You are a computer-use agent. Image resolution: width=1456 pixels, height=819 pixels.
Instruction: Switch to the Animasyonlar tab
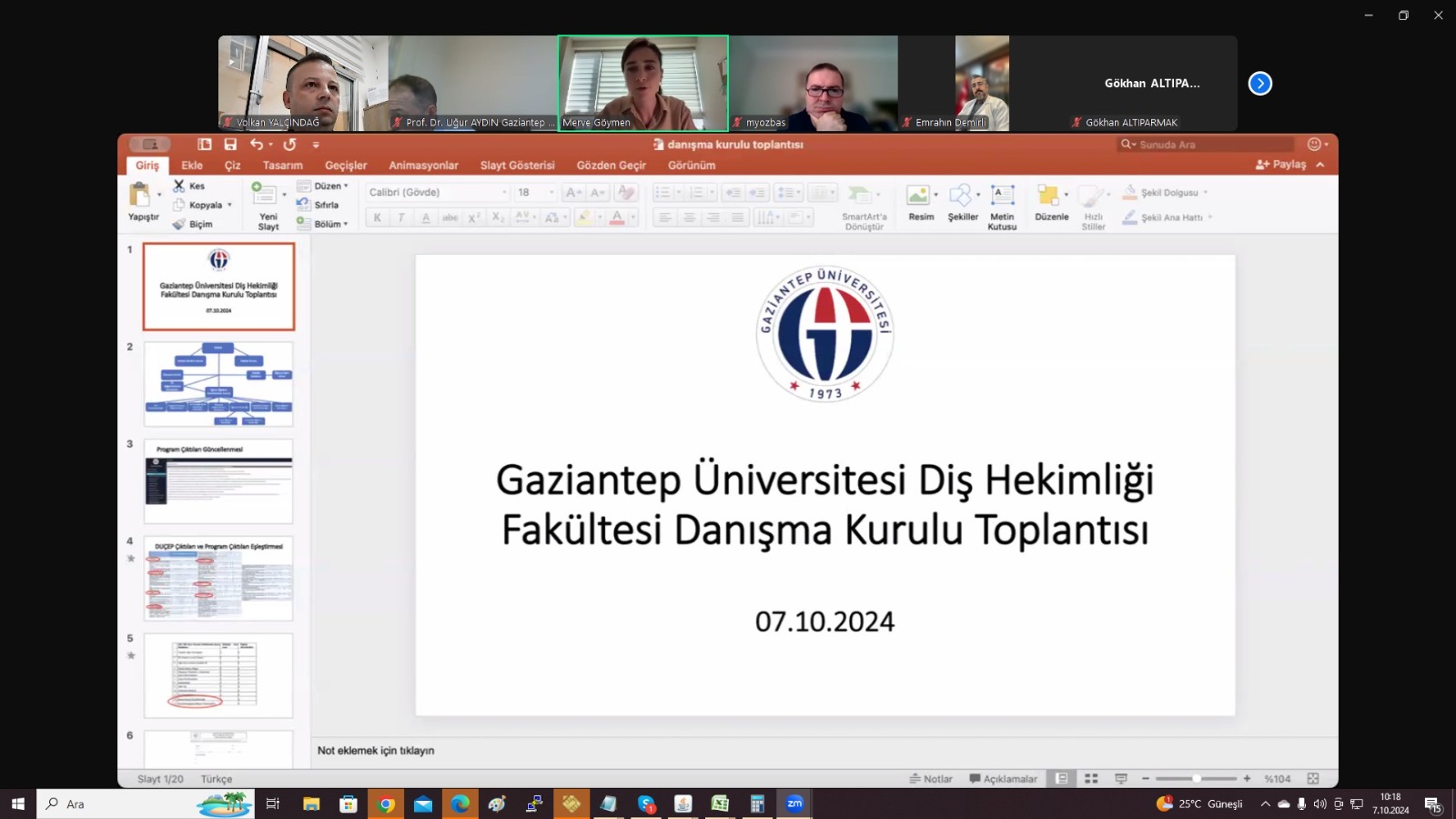[423, 166]
